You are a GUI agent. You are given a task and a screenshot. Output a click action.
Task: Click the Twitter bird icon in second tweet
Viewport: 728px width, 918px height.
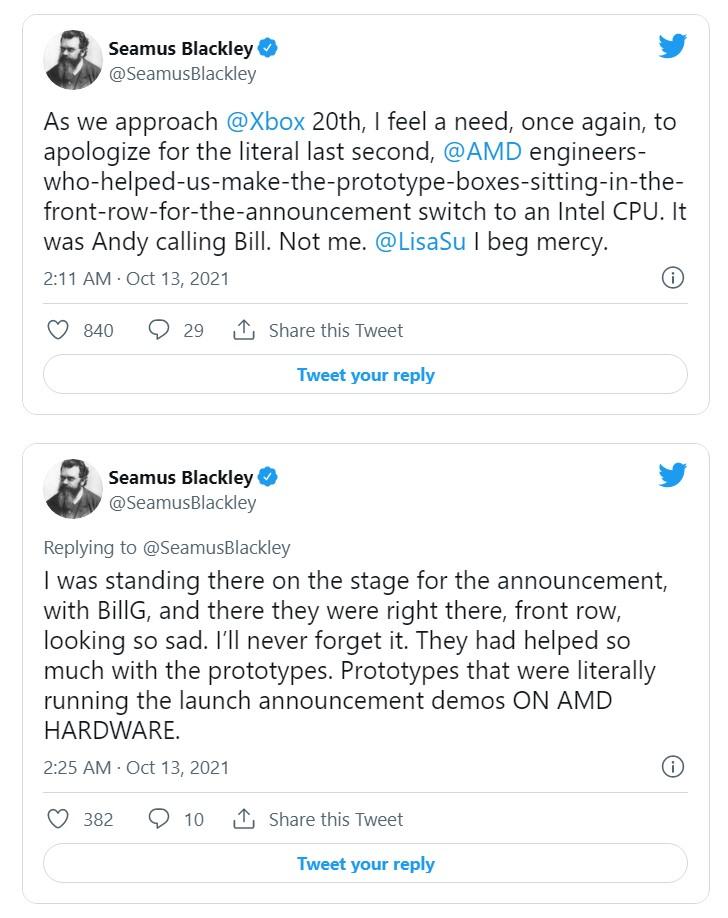[x=672, y=475]
